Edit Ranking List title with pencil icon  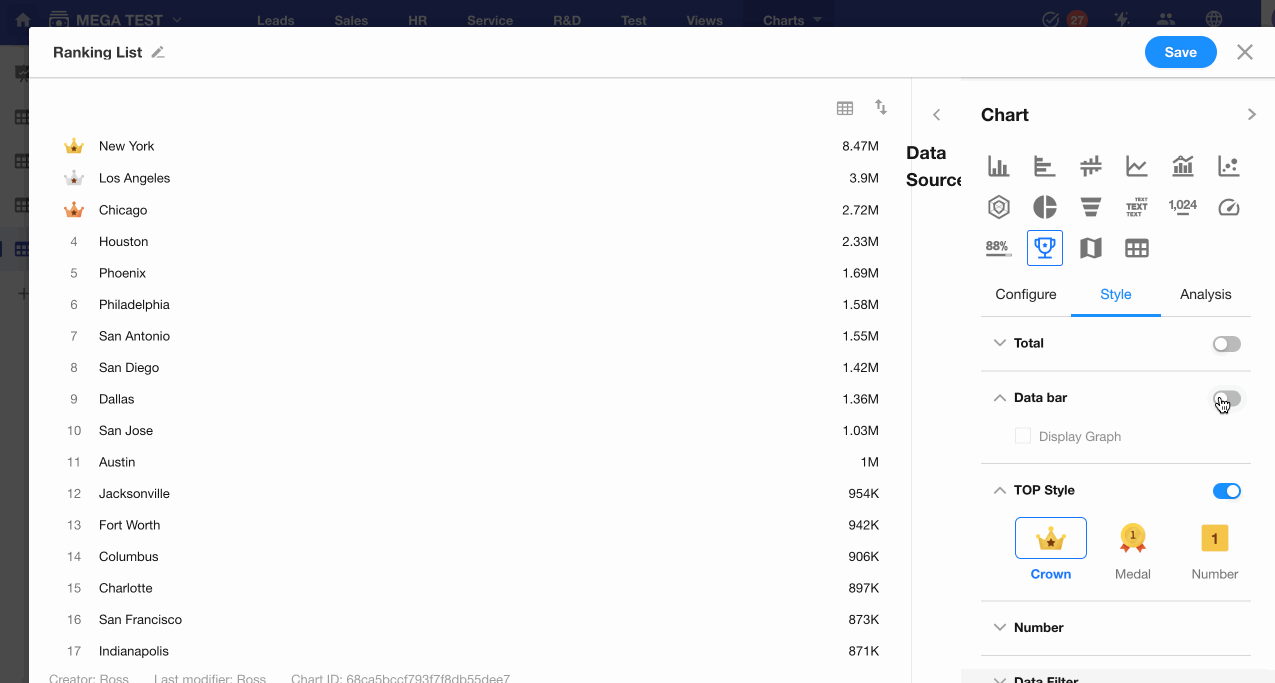(158, 53)
